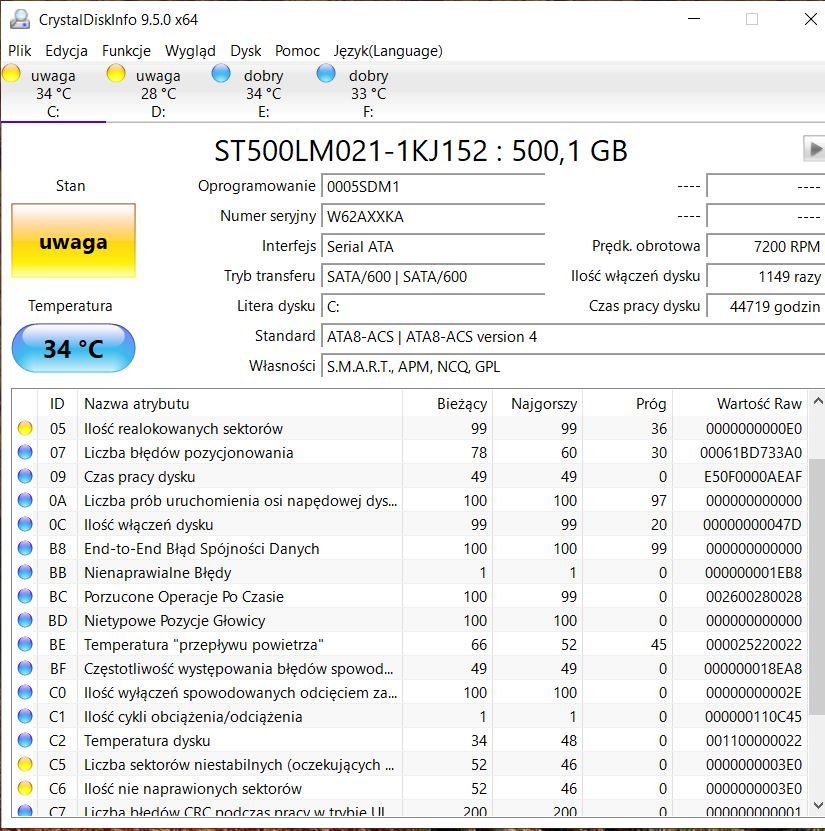
Task: Minimize the CrystalDiskInfo window
Action: coord(694,19)
